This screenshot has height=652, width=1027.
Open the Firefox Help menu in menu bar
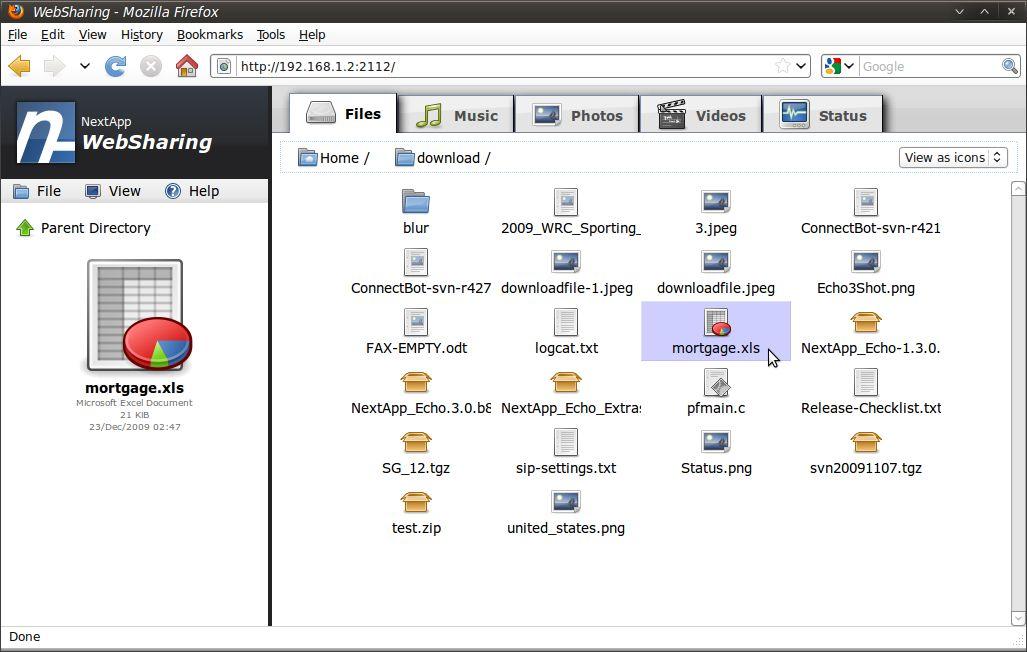(x=312, y=35)
